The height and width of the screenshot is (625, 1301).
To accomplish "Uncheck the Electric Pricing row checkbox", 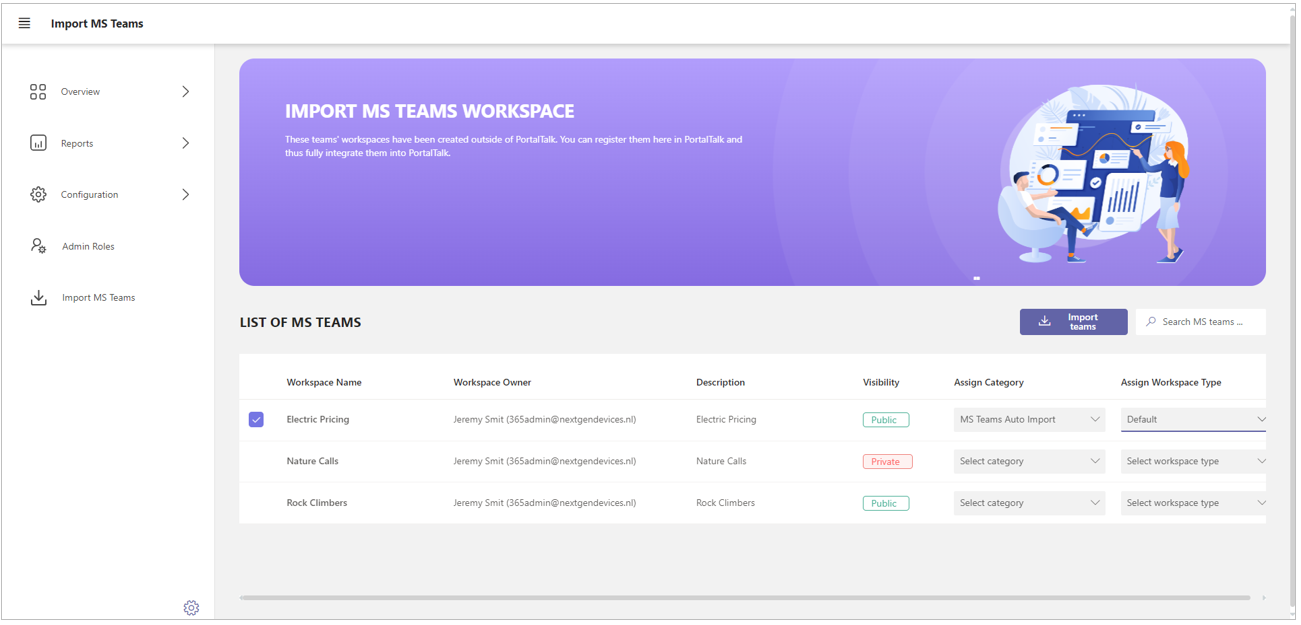I will tap(256, 420).
